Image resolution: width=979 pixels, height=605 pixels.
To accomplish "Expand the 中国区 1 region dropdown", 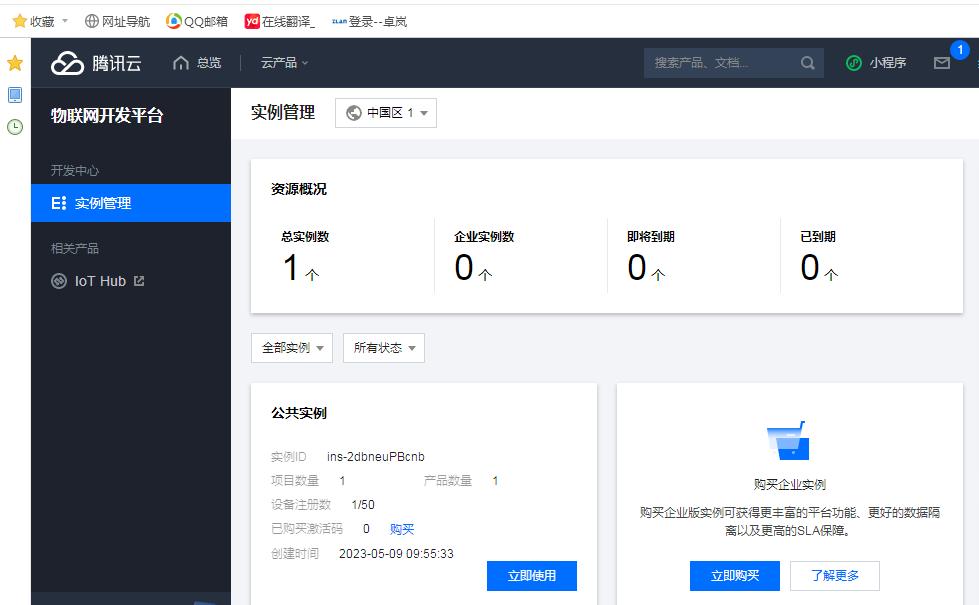I will [x=386, y=112].
